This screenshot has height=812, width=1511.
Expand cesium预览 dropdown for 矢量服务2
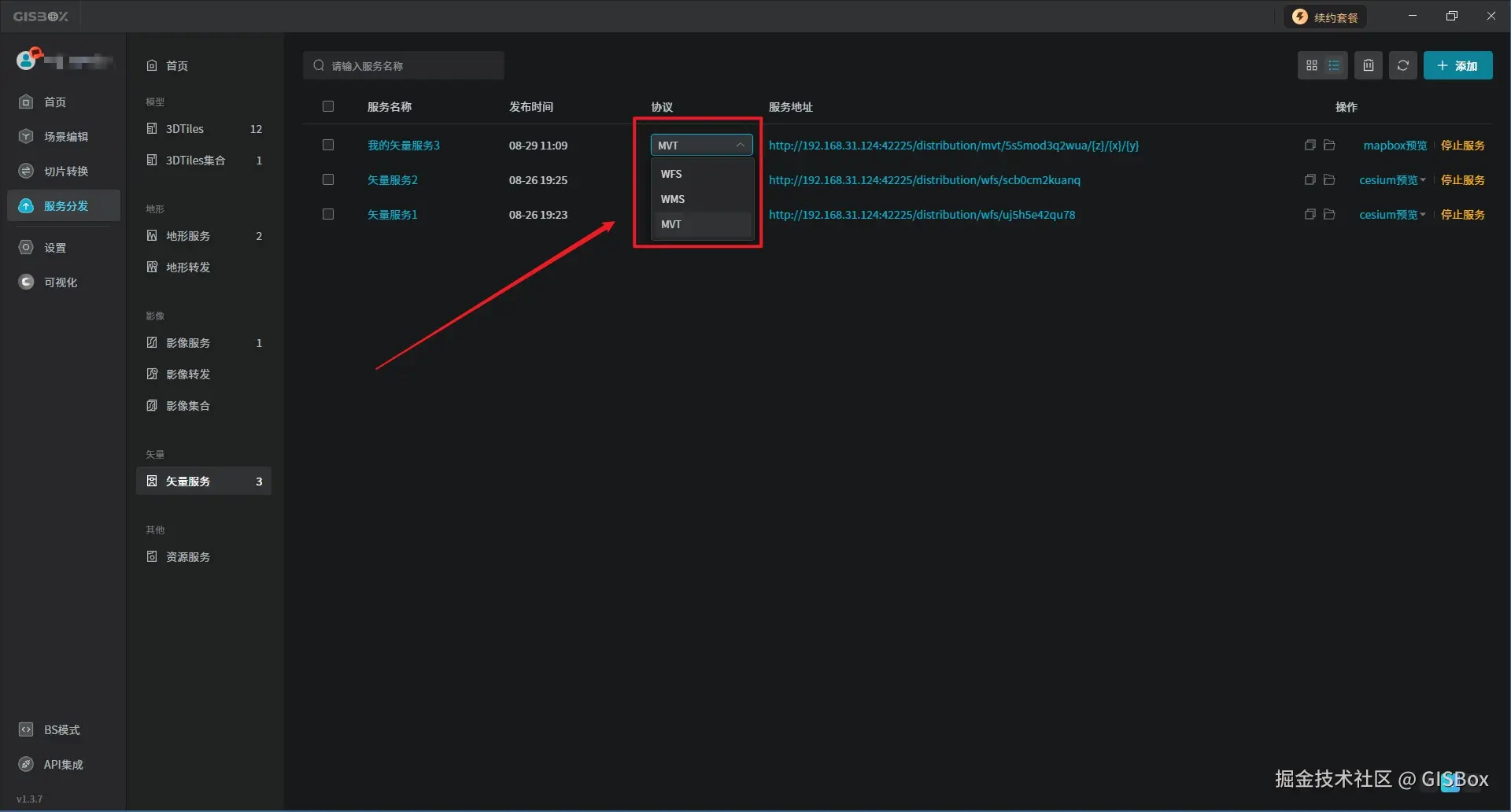(1392, 180)
